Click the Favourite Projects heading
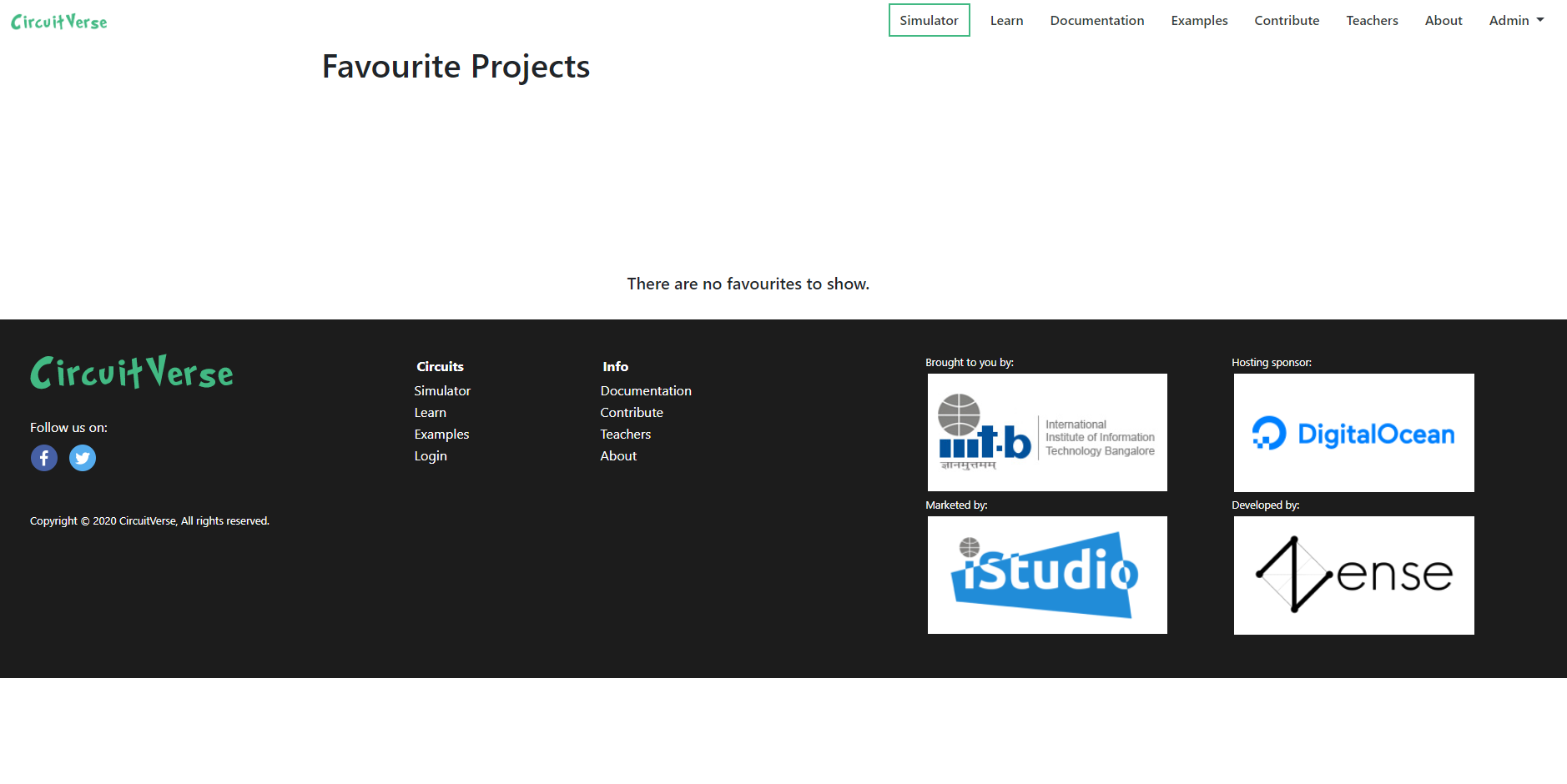This screenshot has width=1567, height=784. [x=456, y=67]
